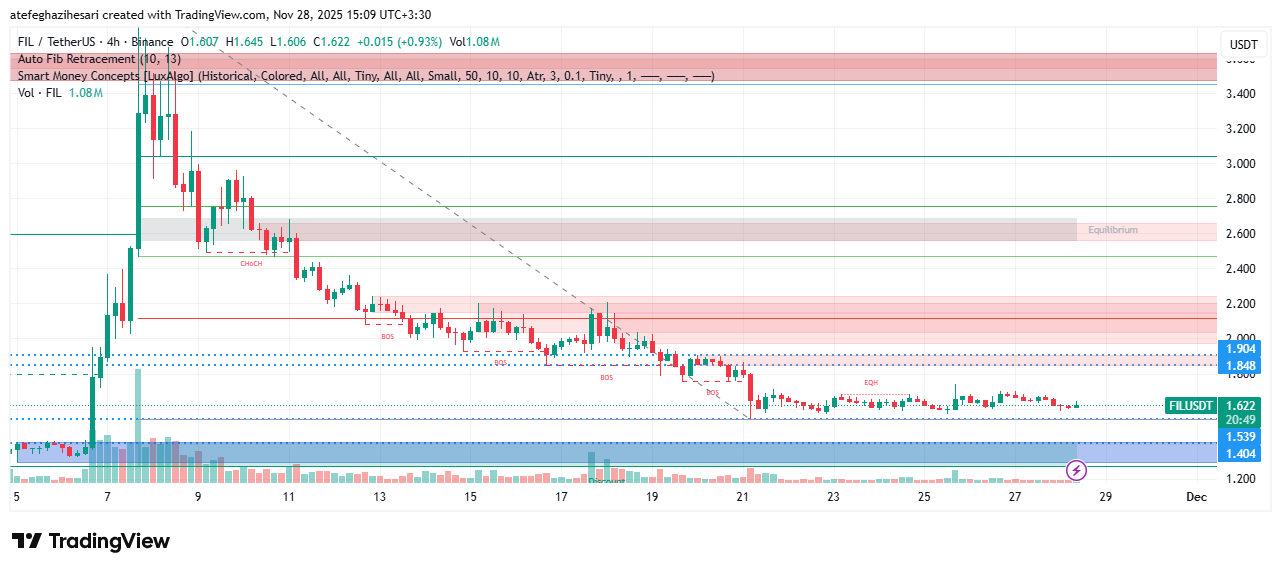Click the Equilibrium zone label
This screenshot has height=571, width=1281.
[1113, 230]
